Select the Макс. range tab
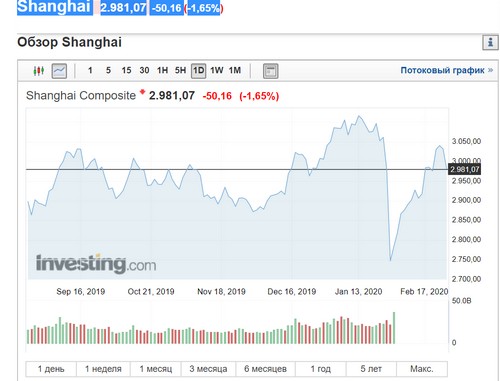500x381 pixels. (422, 369)
